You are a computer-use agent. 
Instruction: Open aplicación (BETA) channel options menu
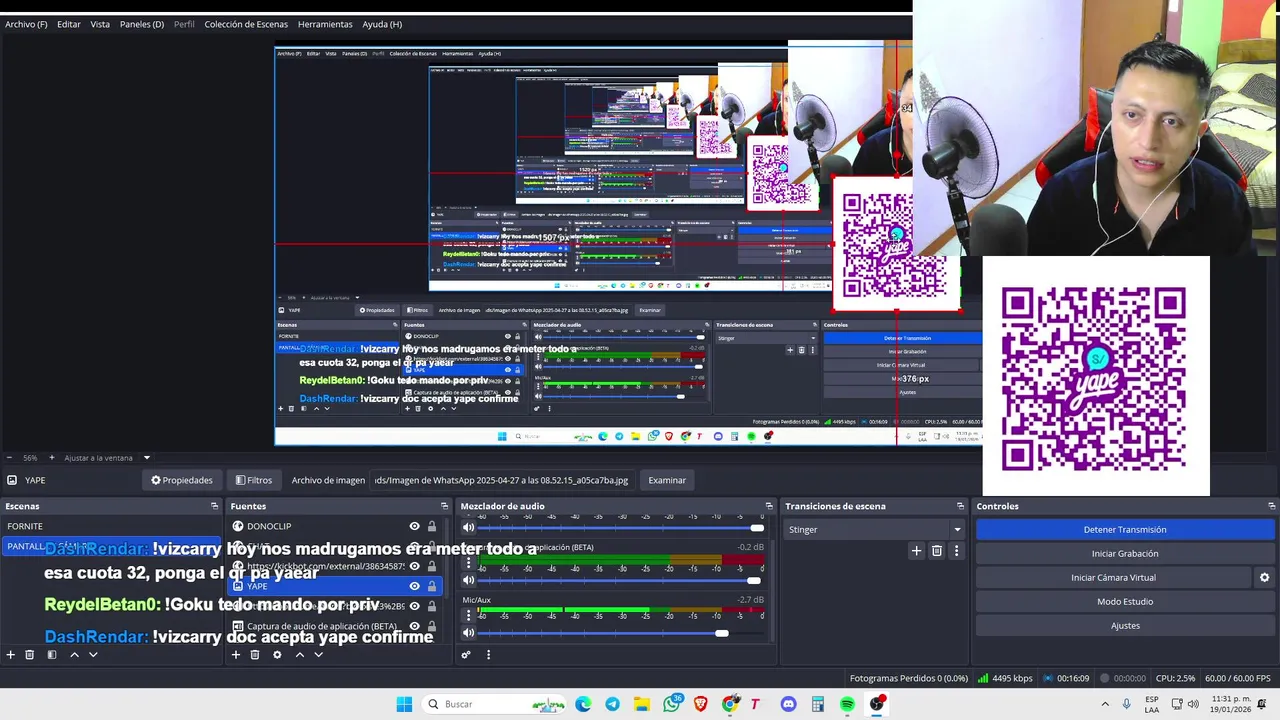[x=469, y=563]
